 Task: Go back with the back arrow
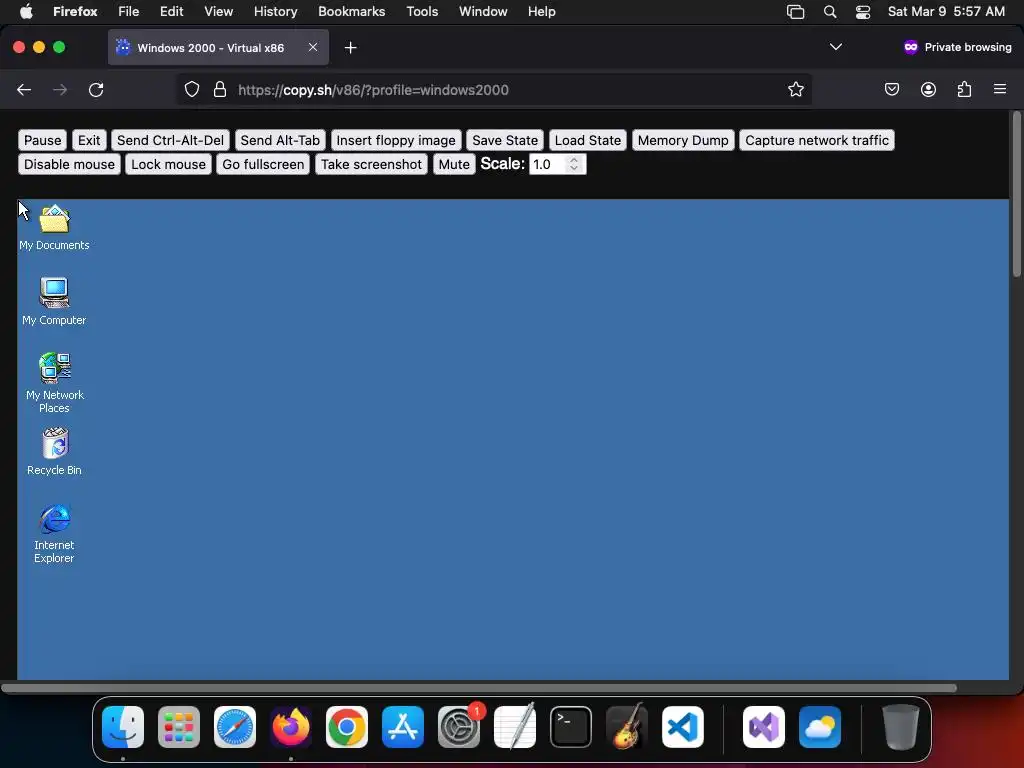pos(24,90)
